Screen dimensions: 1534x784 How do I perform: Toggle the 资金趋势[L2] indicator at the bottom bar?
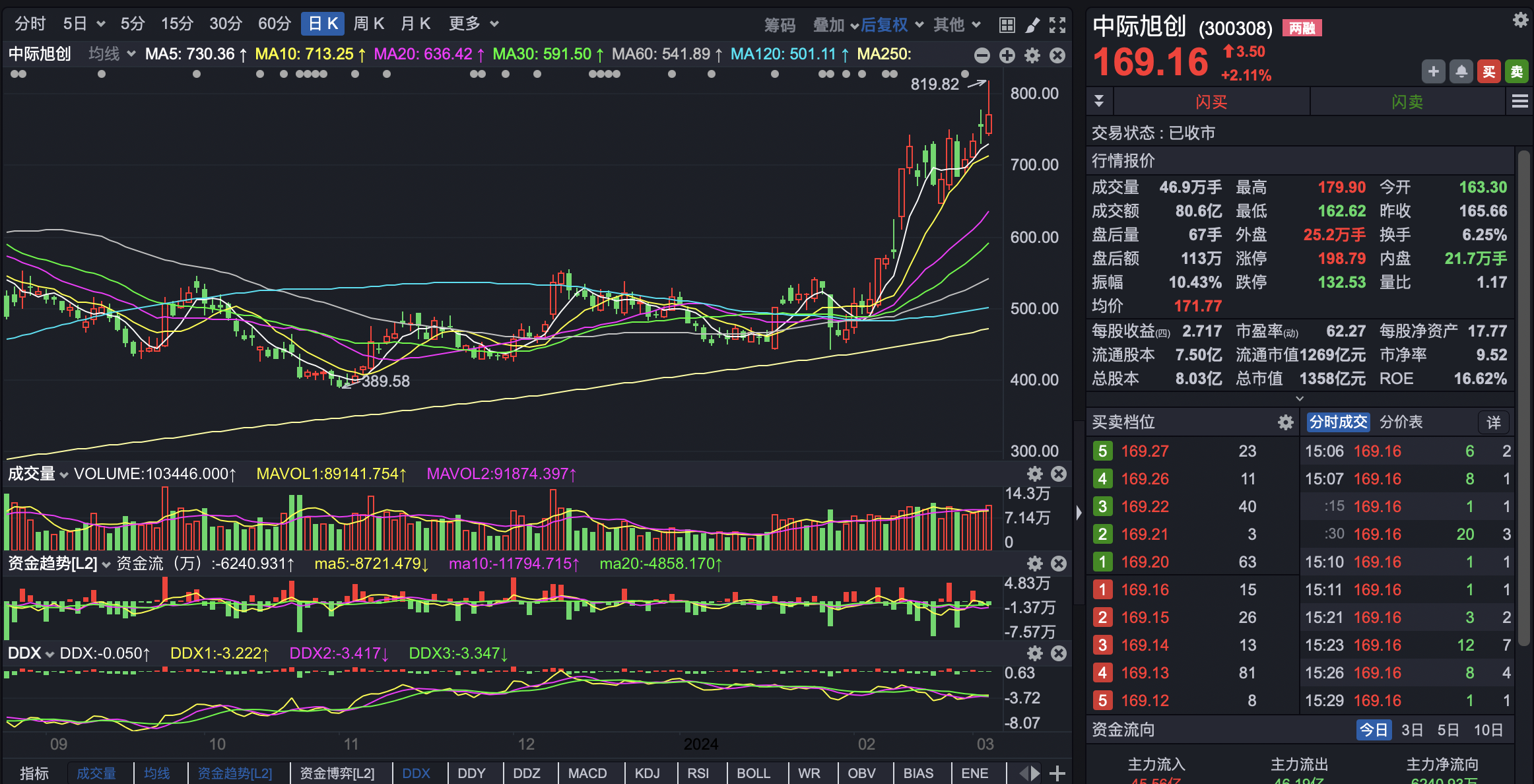point(235,773)
